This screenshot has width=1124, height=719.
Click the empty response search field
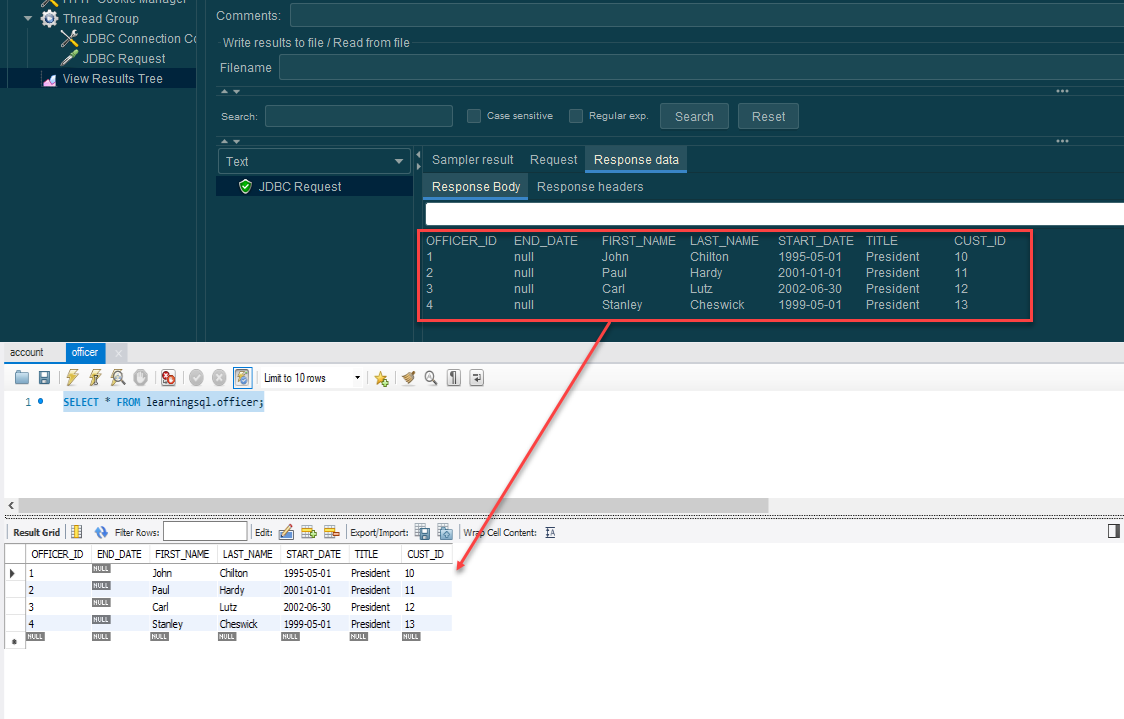(x=774, y=214)
